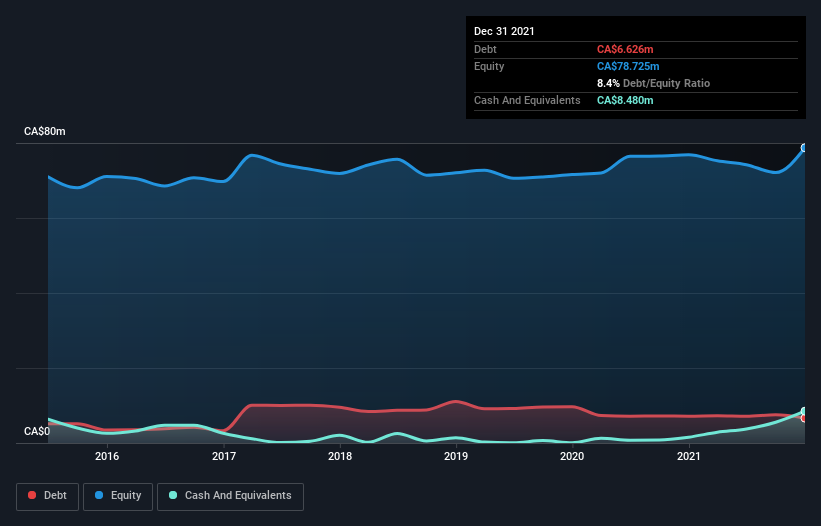Click the 8.4% Debt/Equity Ratio text
Viewport: 821px width, 526px height.
pyautogui.click(x=653, y=83)
